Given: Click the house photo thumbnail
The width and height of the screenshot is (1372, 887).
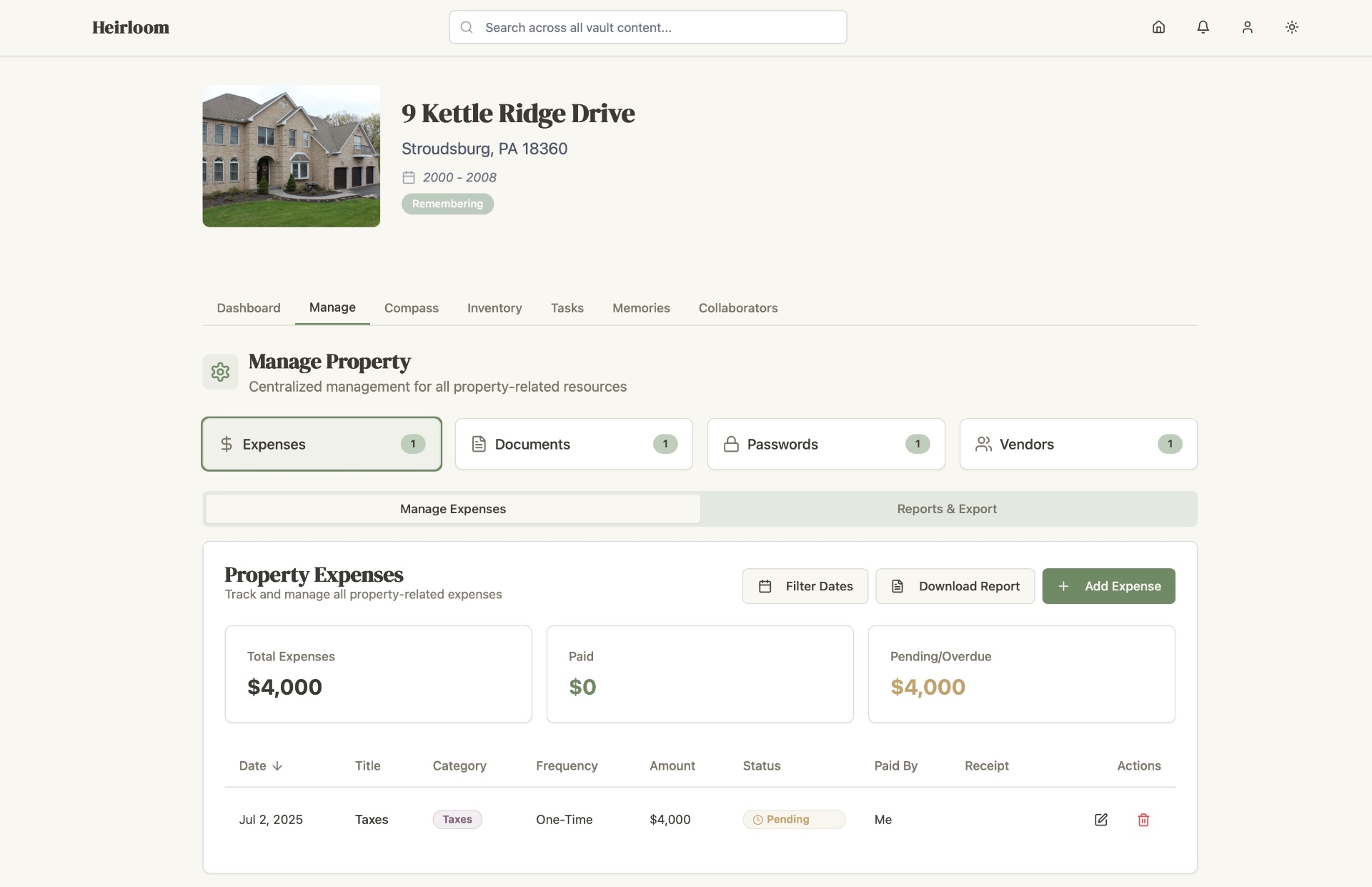Looking at the screenshot, I should click(x=291, y=156).
